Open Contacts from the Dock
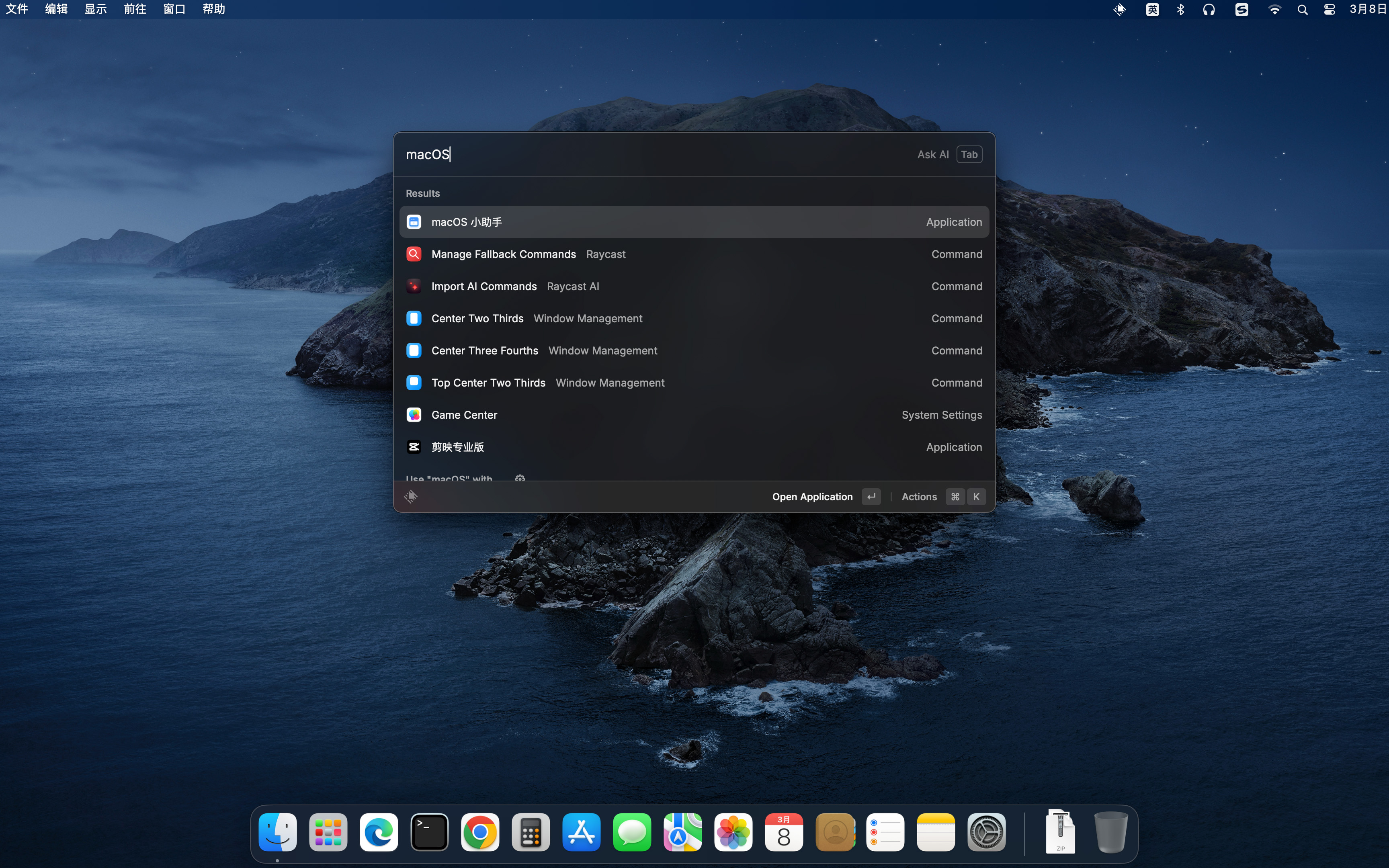This screenshot has height=868, width=1389. pos(834,832)
